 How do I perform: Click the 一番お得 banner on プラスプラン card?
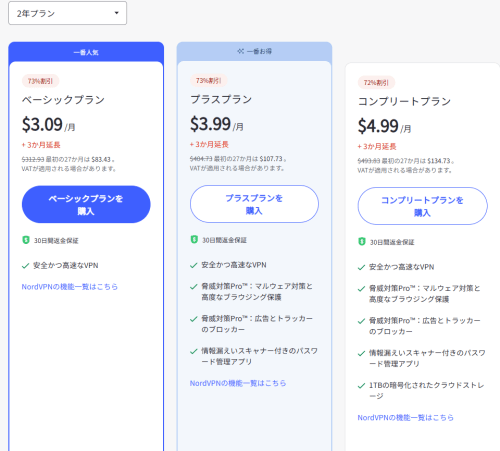[254, 51]
